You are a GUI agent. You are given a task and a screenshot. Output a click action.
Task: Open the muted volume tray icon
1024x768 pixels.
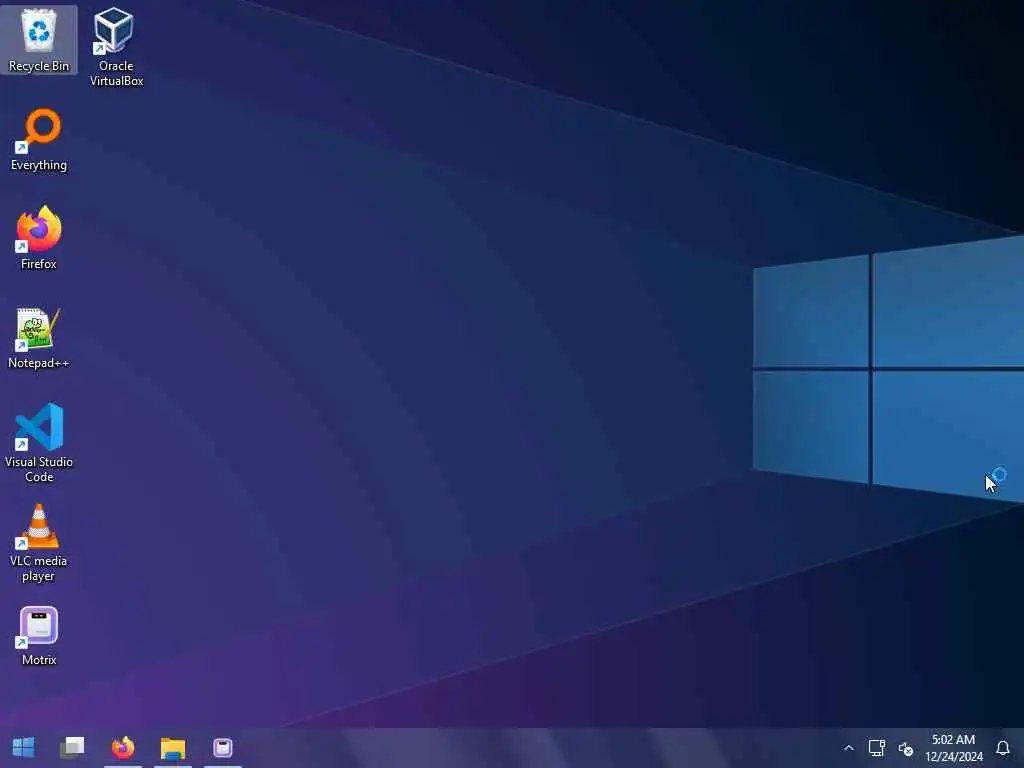point(905,748)
